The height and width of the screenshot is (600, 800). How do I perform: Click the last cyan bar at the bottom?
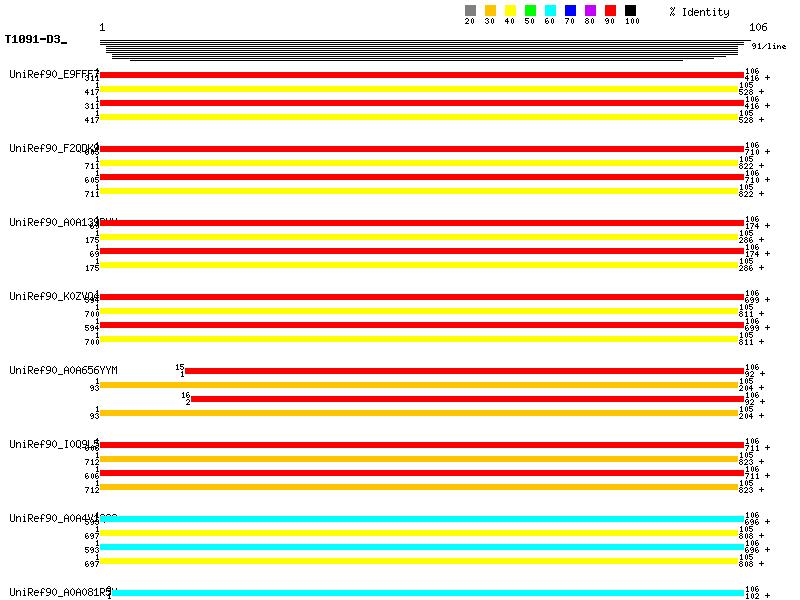pos(421,593)
